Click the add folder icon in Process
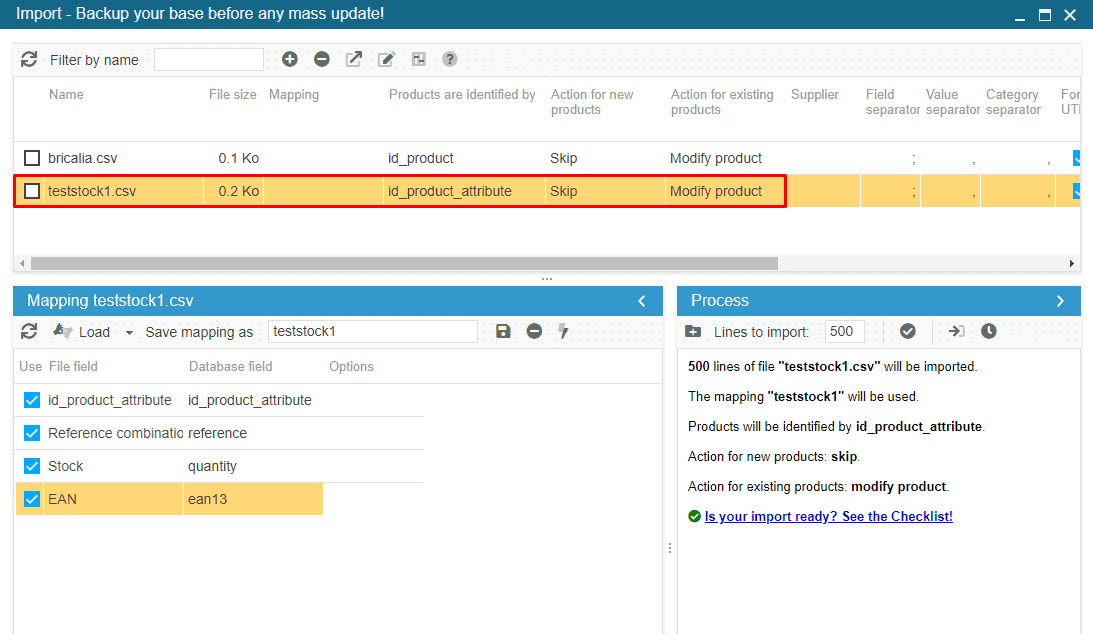1093x634 pixels. coord(693,332)
